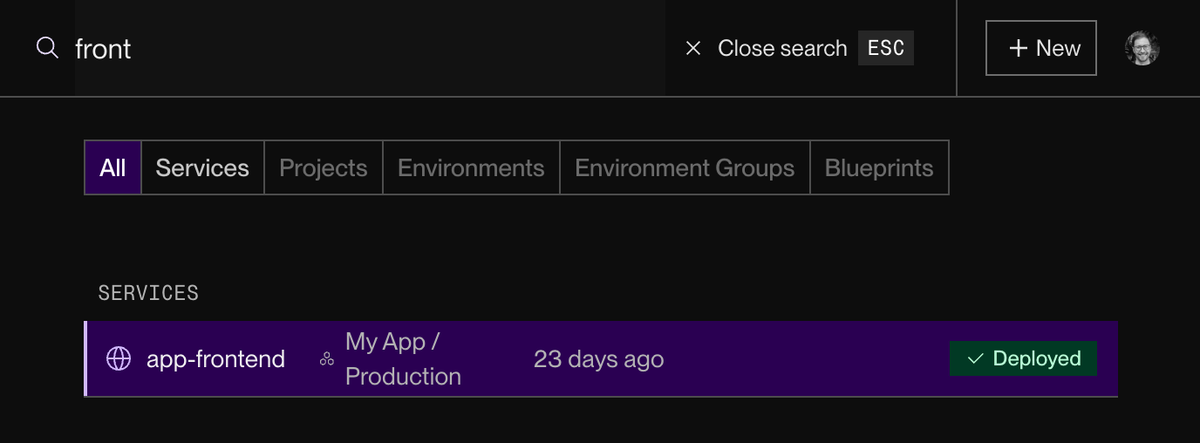Filter results by Projects
The image size is (1200, 443).
coord(323,167)
